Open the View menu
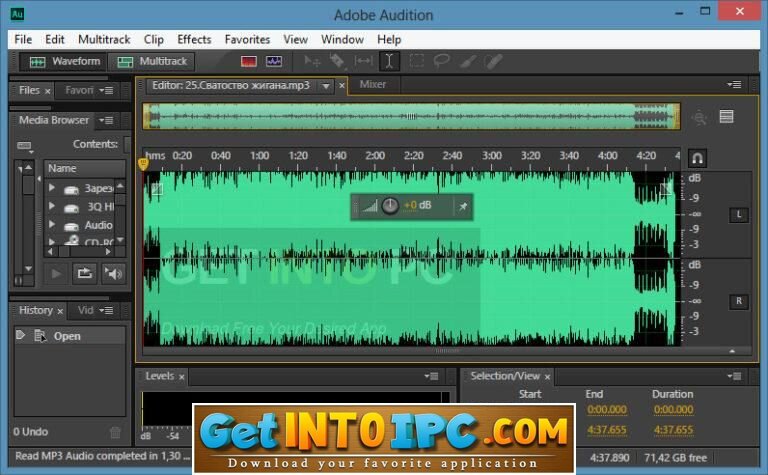The width and height of the screenshot is (768, 475). pyautogui.click(x=295, y=39)
